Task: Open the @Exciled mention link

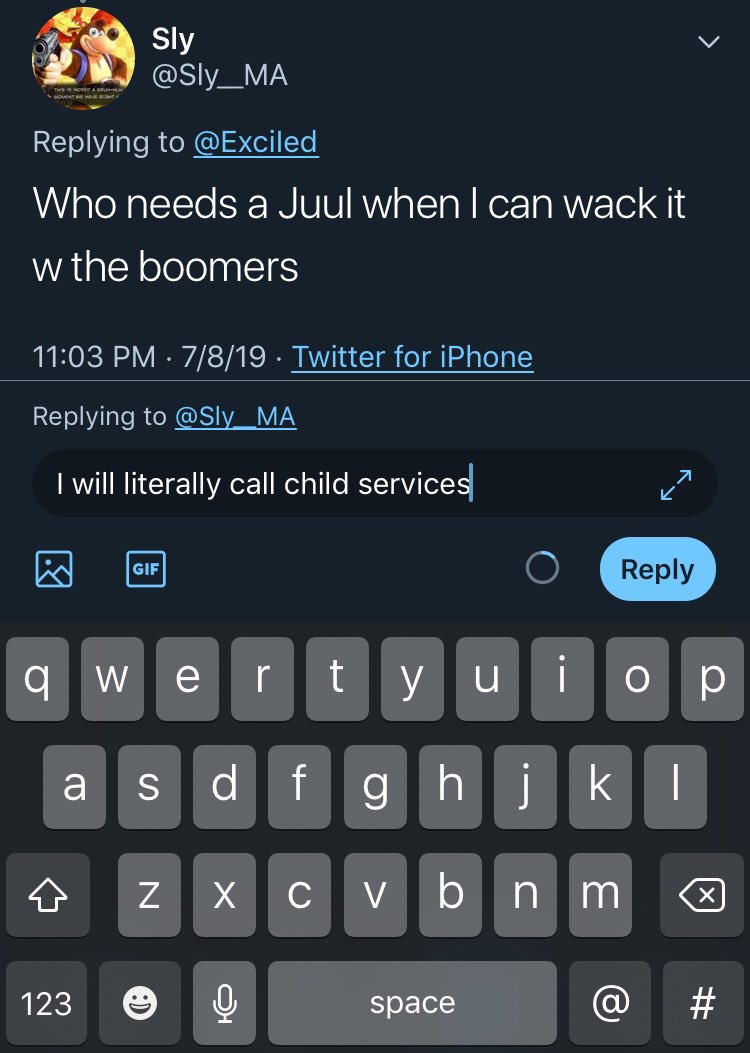Action: click(x=256, y=142)
